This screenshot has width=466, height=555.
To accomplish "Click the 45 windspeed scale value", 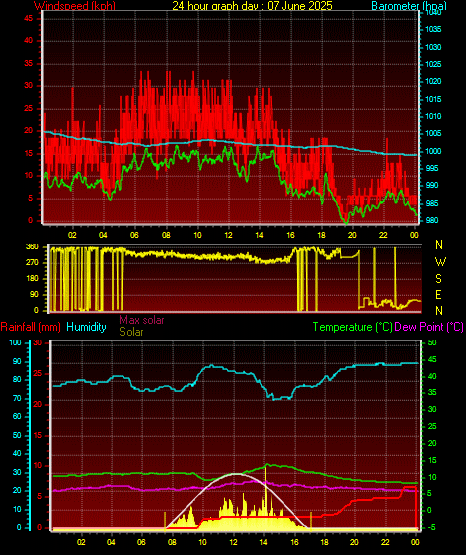I will click(x=28, y=18).
